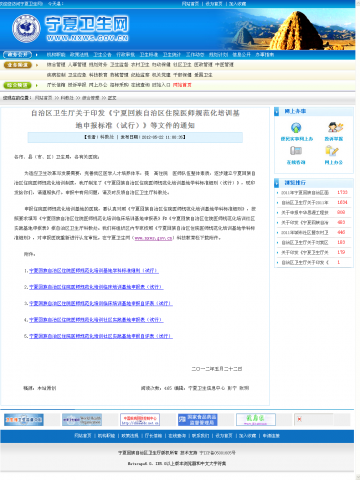Viewport: 360px width, 480px height.
Task: Open the green calligraphy banner link
Action: pos(256,420)
